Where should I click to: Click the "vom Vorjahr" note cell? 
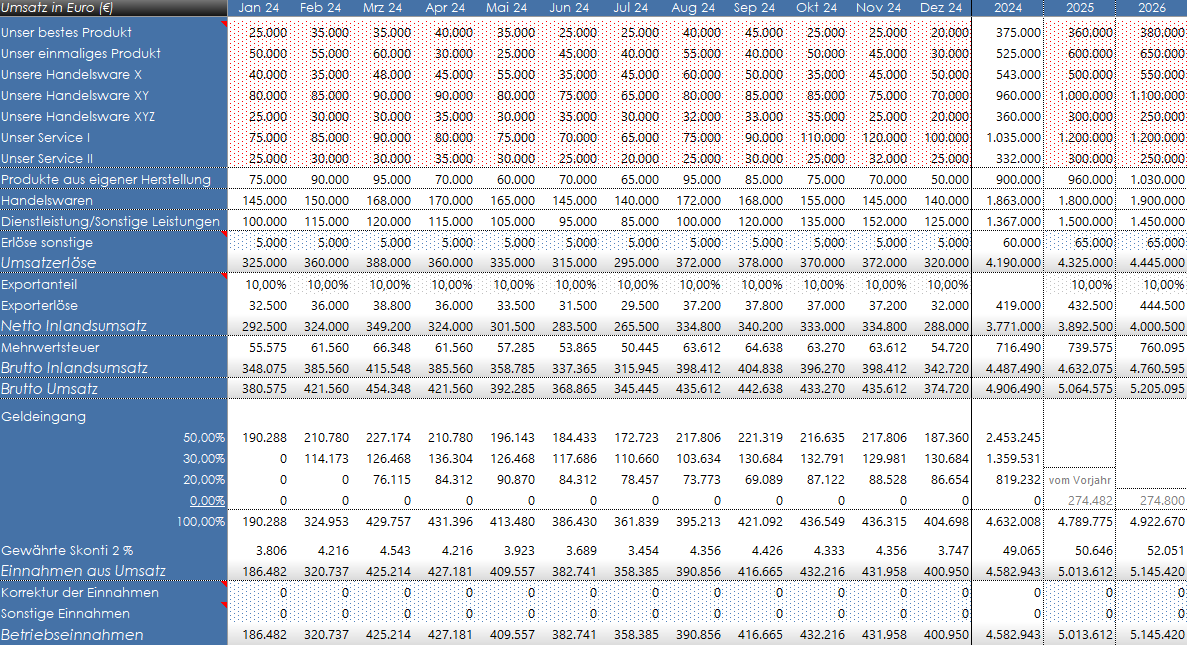pos(1080,480)
